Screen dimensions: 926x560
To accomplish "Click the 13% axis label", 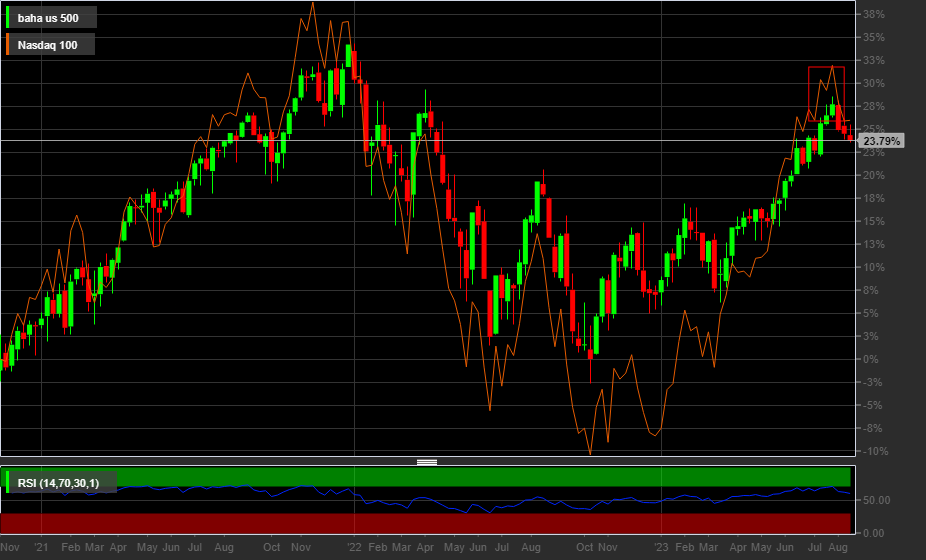I will tap(874, 245).
